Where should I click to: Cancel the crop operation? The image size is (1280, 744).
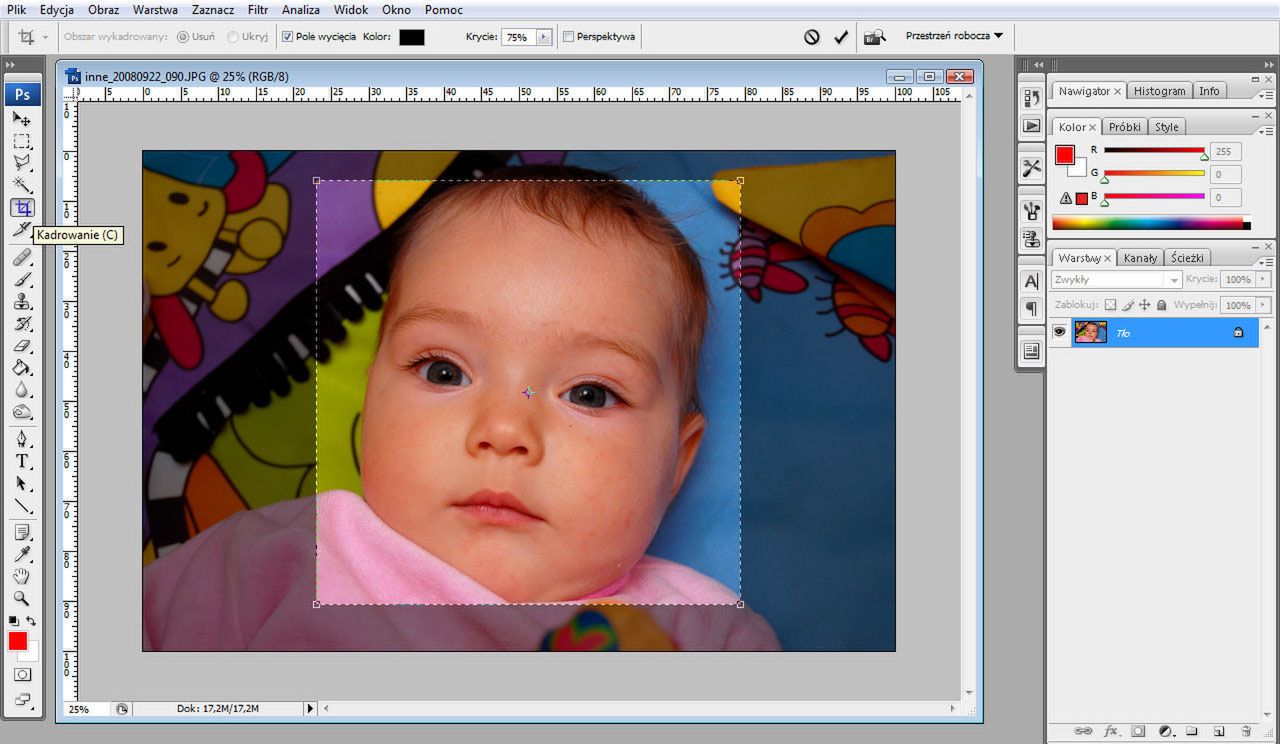(812, 37)
